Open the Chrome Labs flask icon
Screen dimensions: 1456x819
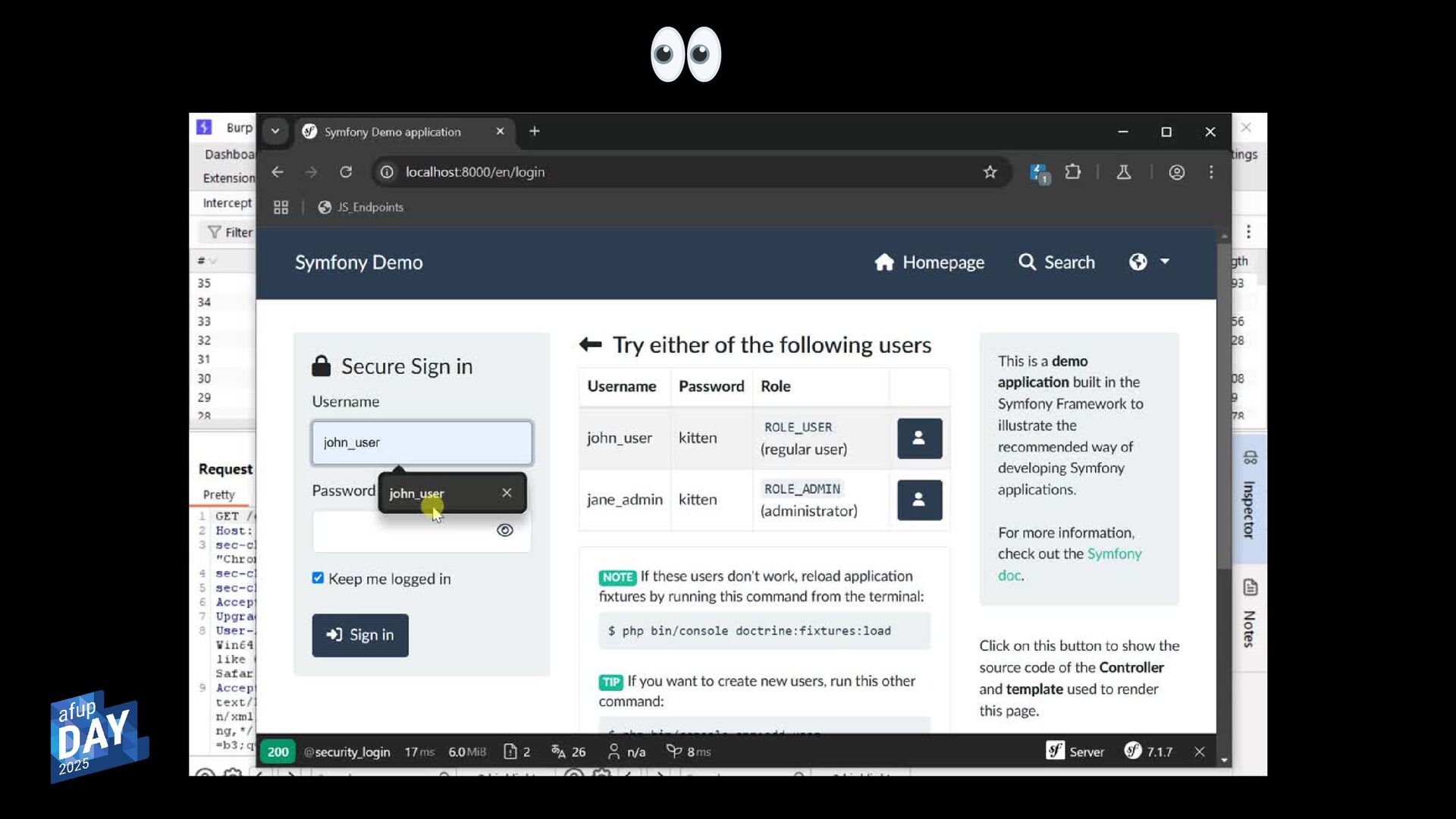(1124, 172)
